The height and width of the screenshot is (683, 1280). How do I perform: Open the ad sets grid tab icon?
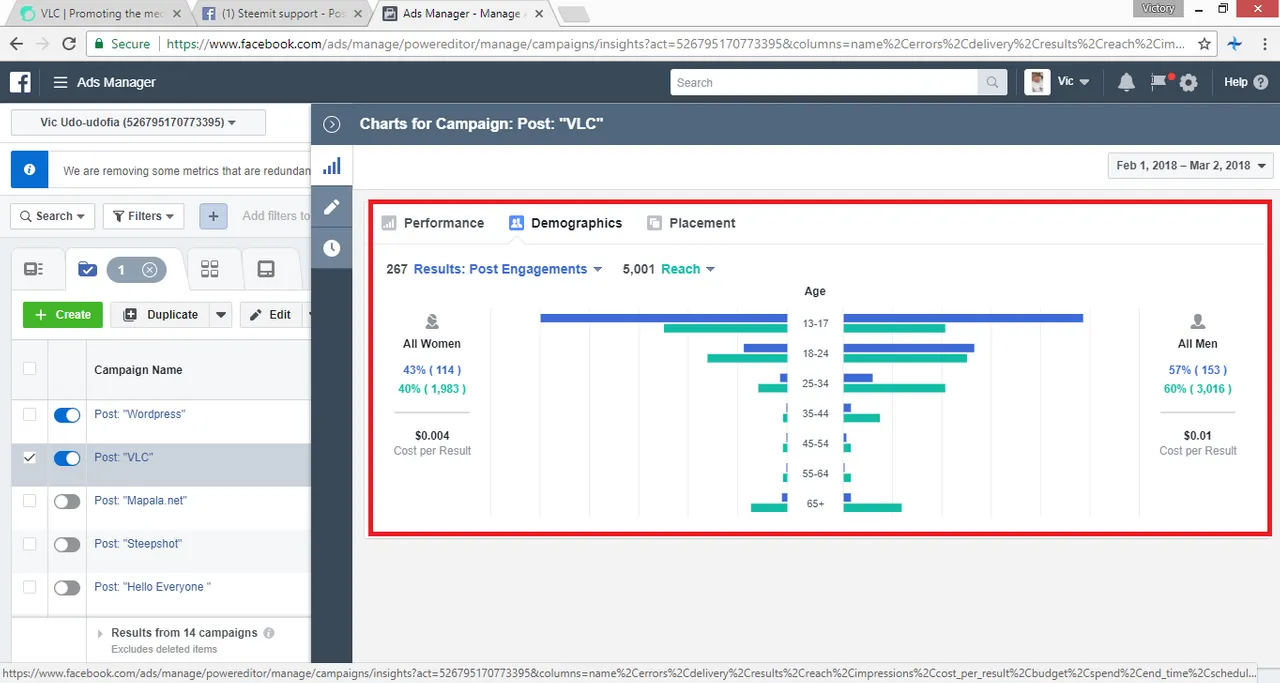(x=209, y=269)
